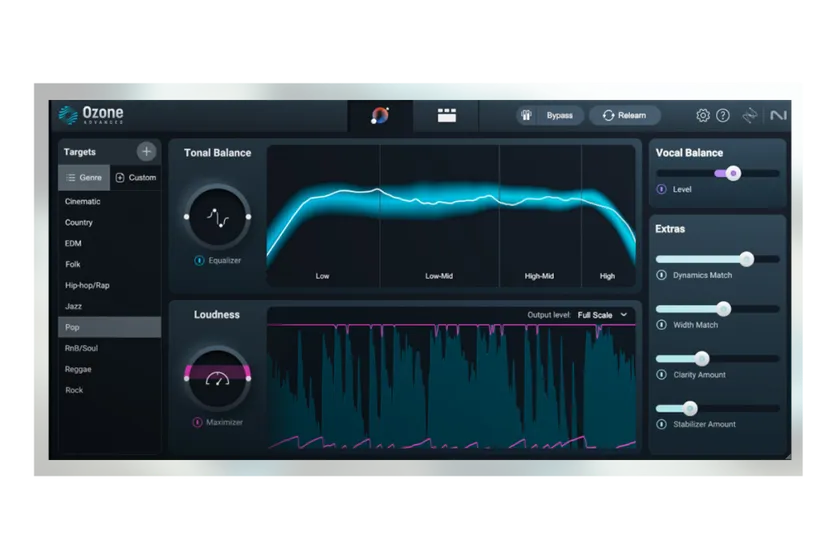Choose the Hip-hop/Rap genre target

point(109,285)
